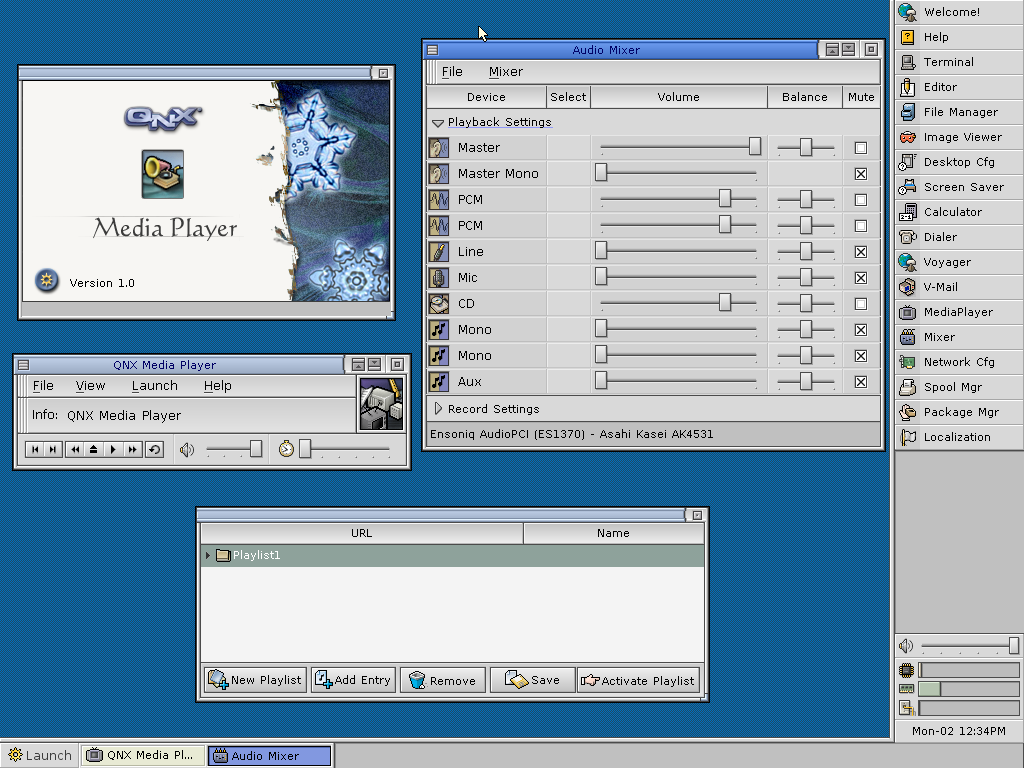Screen dimensions: 1024x768
Task: Open Help from the shelf
Action: click(959, 37)
